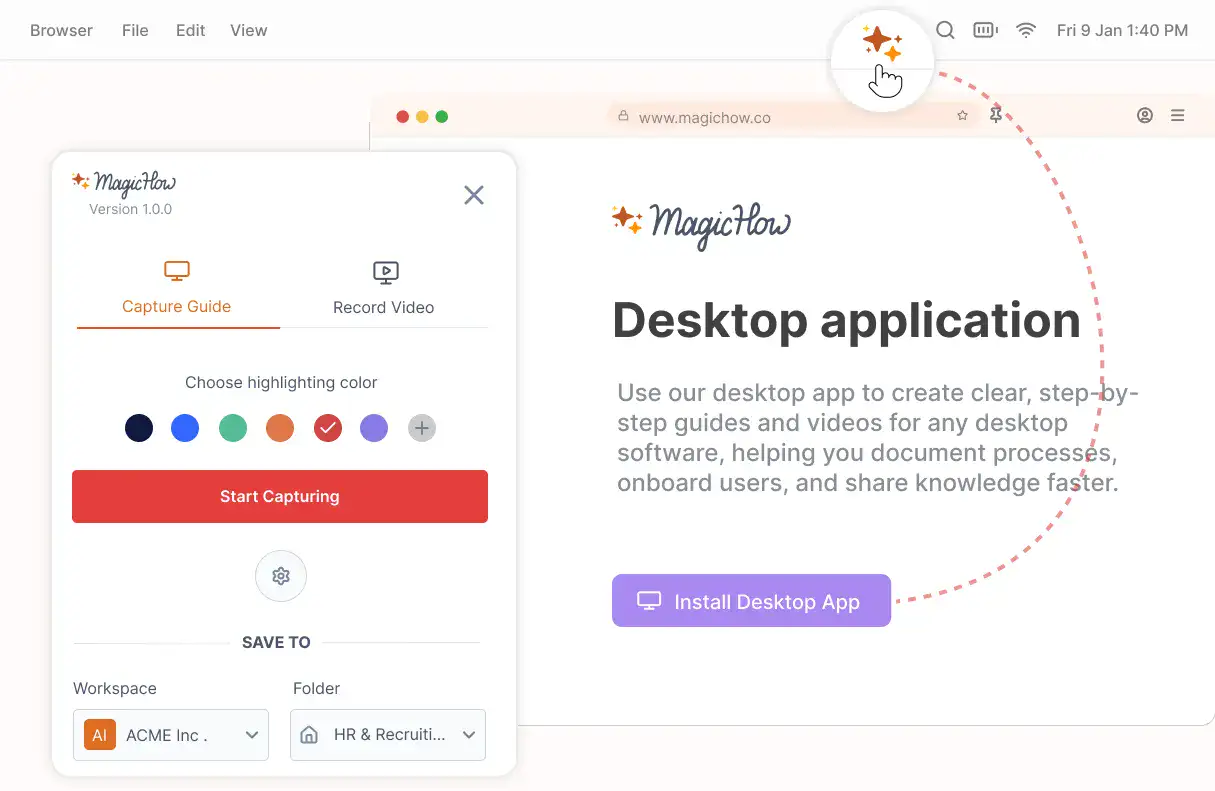Open the macOS Spotlight search icon
The width and height of the screenshot is (1215, 791).
coord(945,30)
